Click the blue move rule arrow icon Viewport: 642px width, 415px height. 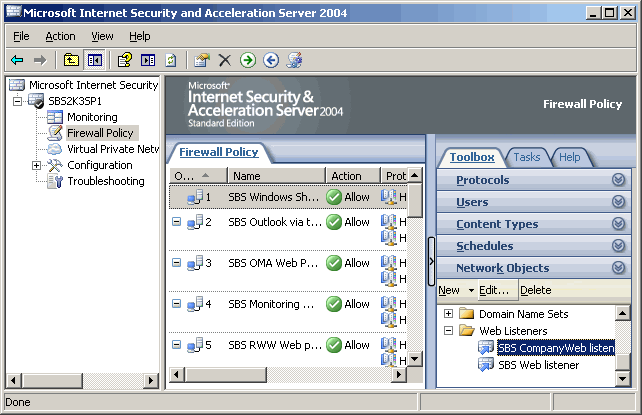point(271,60)
